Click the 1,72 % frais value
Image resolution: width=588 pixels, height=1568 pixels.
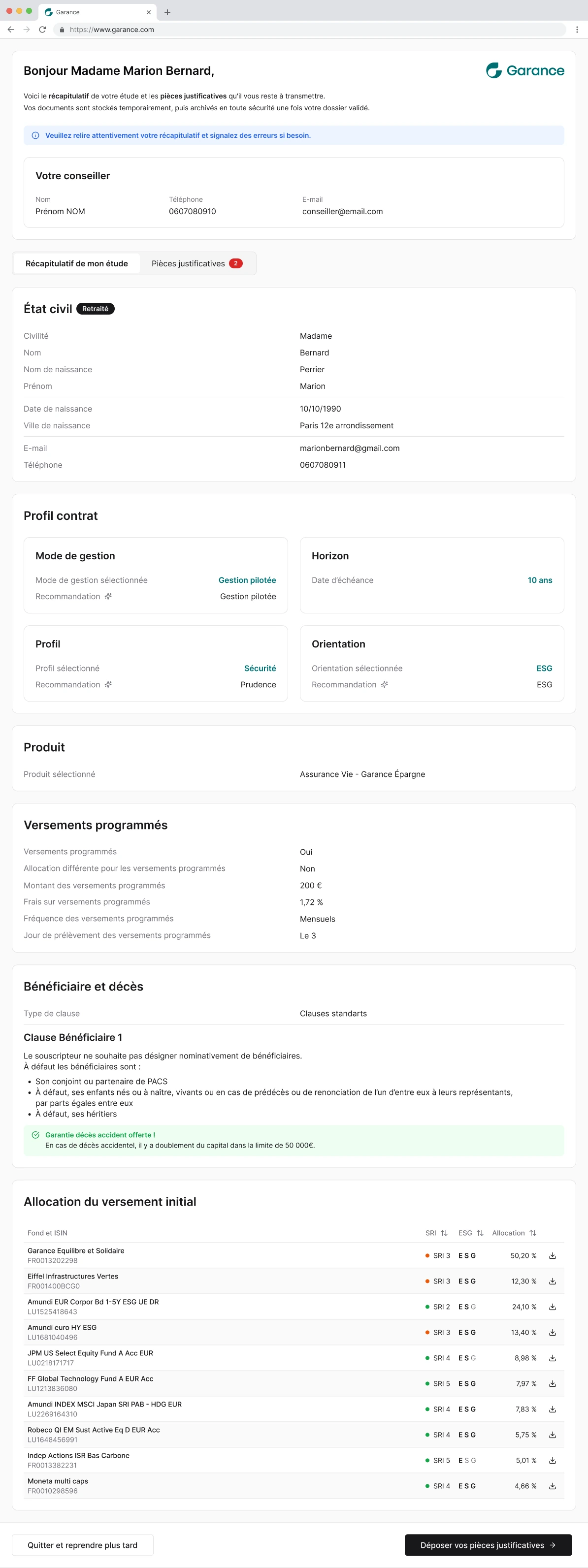tap(311, 902)
